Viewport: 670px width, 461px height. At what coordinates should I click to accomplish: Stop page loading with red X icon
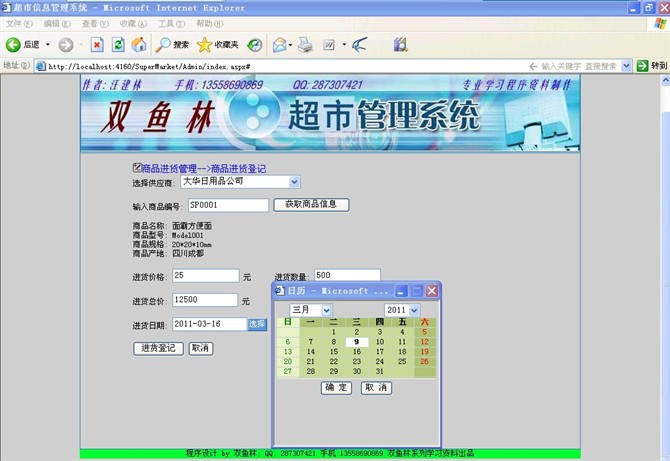point(97,44)
